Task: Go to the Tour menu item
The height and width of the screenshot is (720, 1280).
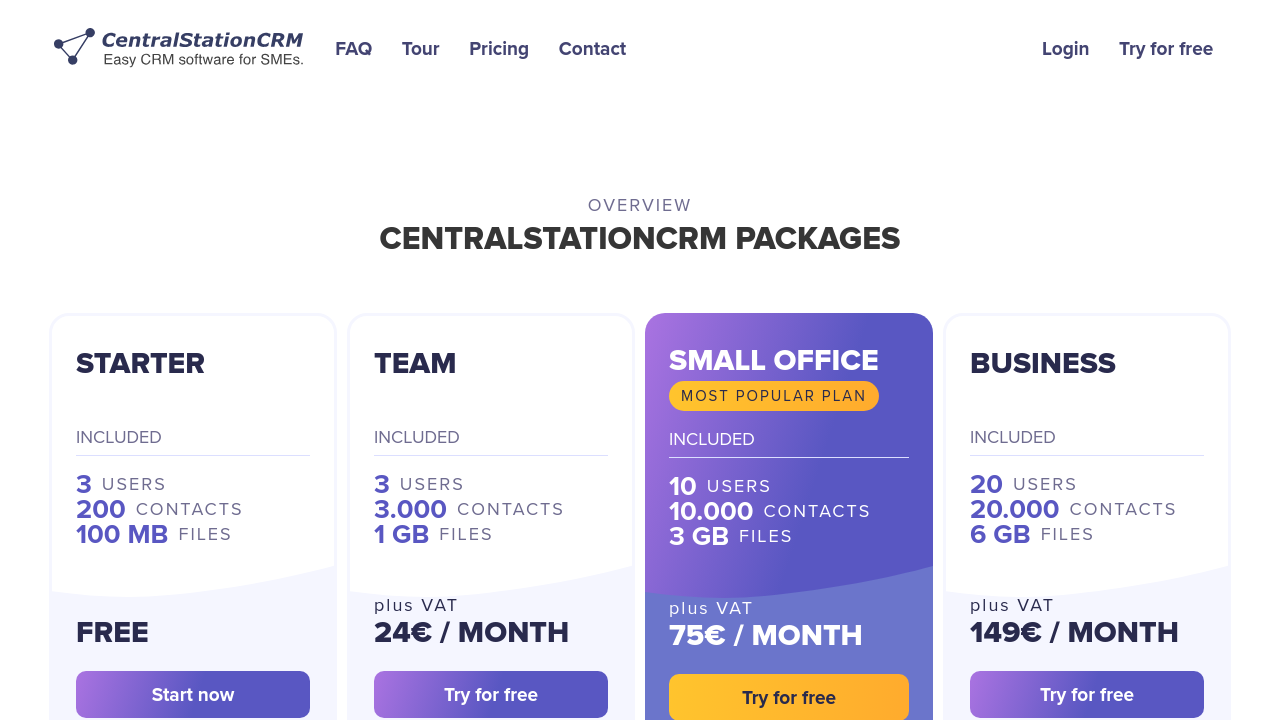Action: tap(420, 49)
